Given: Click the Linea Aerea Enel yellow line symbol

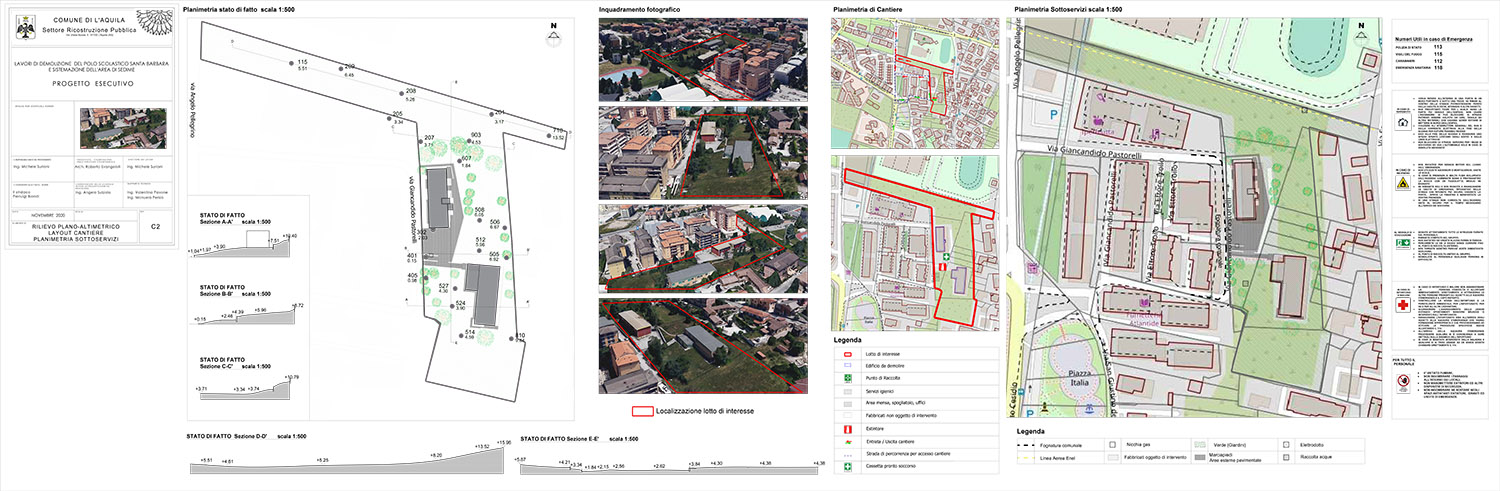Looking at the screenshot, I should [x=1028, y=458].
